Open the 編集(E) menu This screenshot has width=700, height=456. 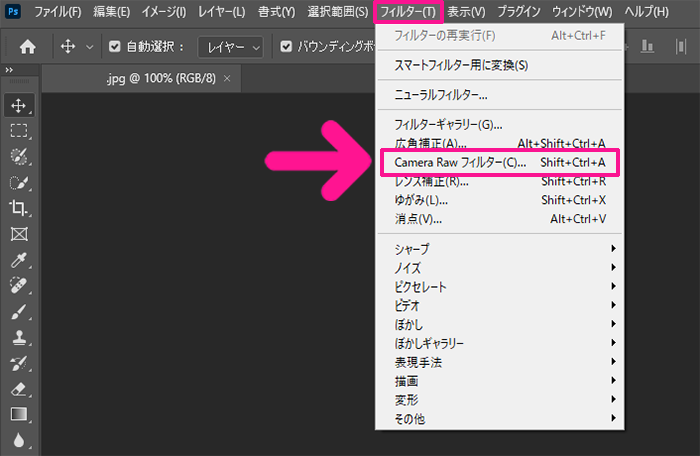click(x=112, y=12)
